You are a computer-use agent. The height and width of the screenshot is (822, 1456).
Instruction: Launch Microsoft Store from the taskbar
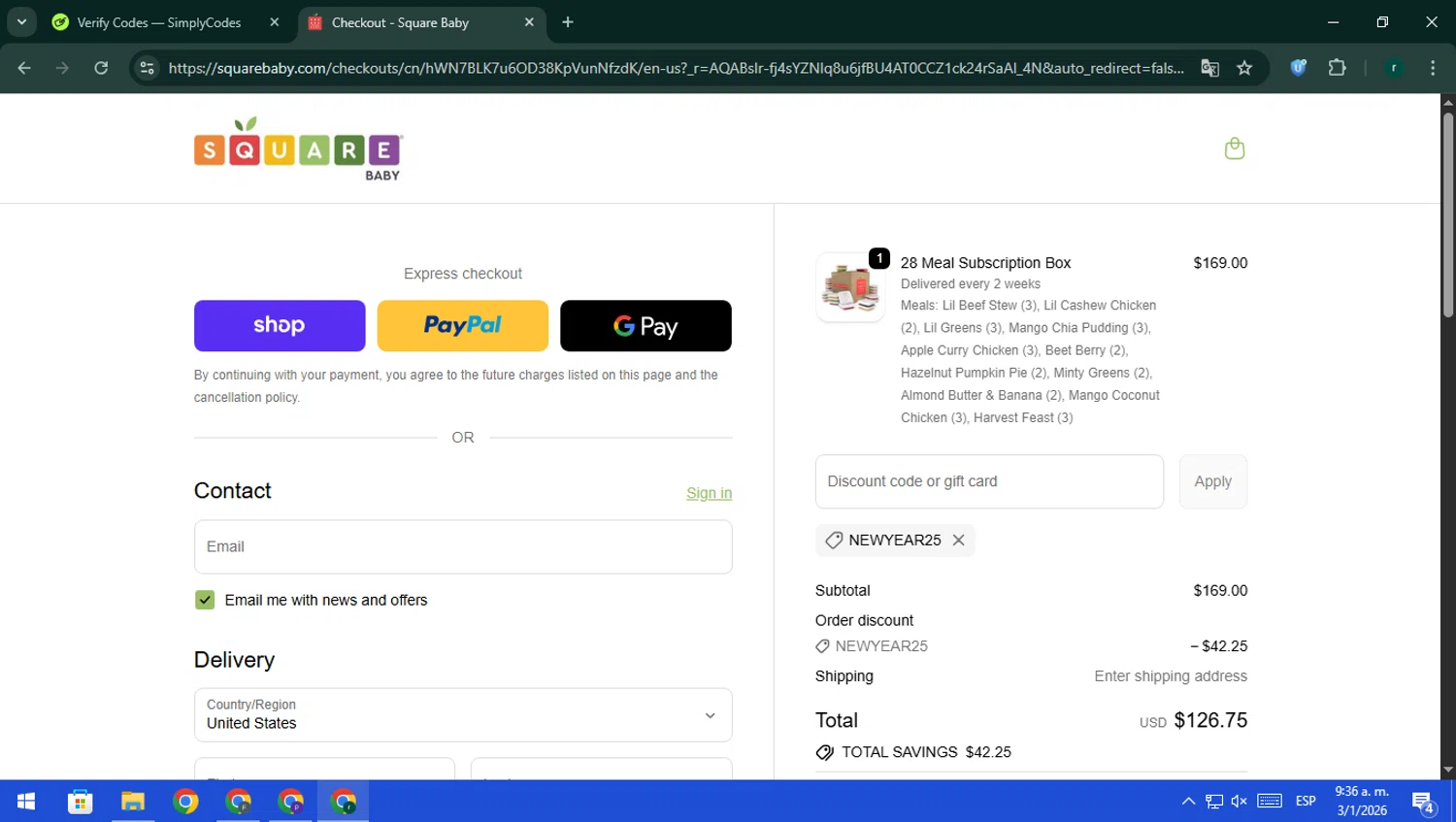click(80, 802)
